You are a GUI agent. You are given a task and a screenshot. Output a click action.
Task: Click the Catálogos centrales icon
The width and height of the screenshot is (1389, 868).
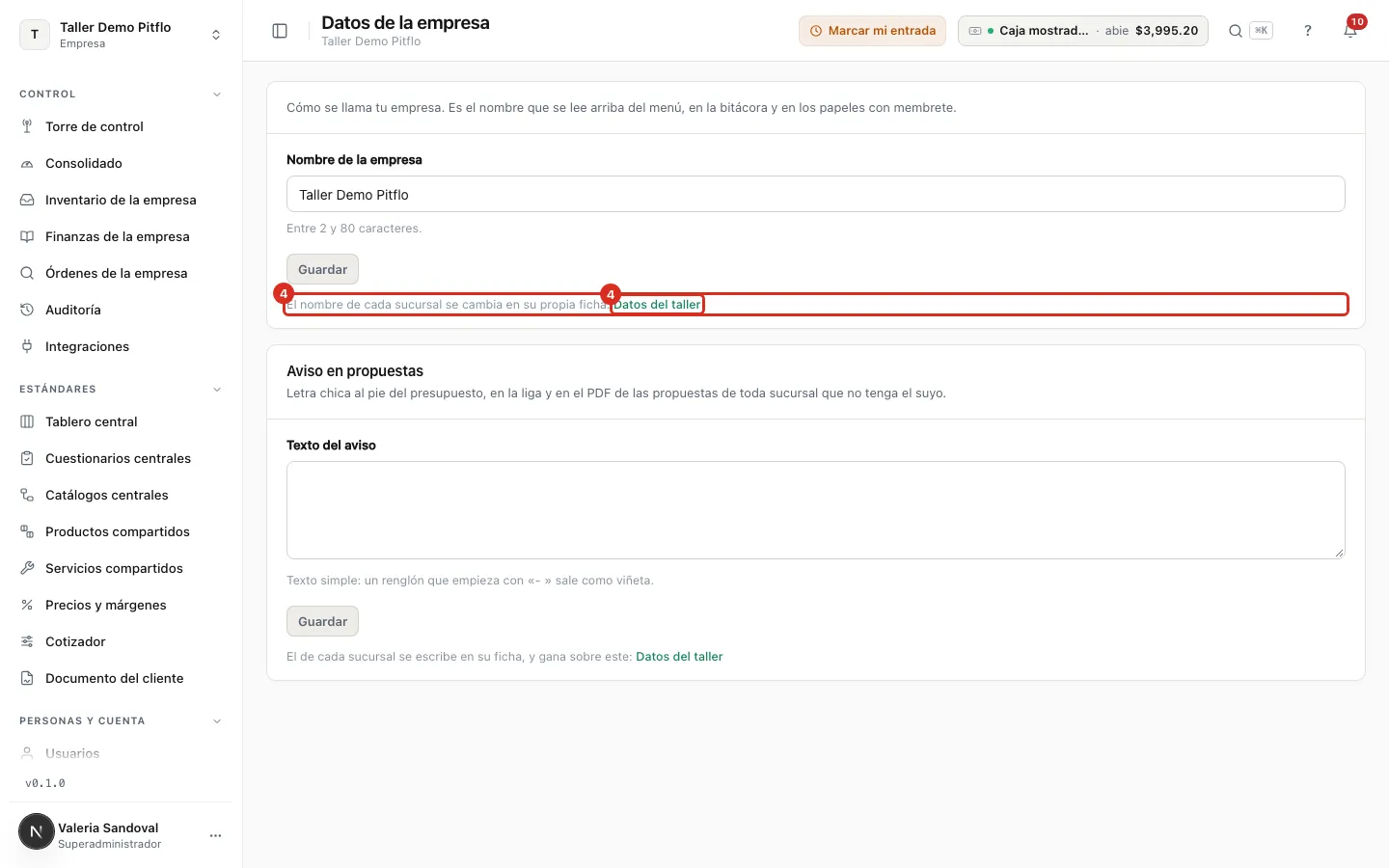[x=27, y=495]
